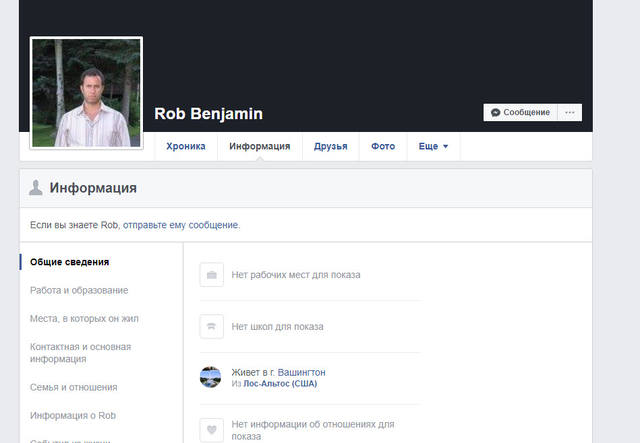Go to the Фото tab
The height and width of the screenshot is (443, 640).
pyautogui.click(x=383, y=146)
